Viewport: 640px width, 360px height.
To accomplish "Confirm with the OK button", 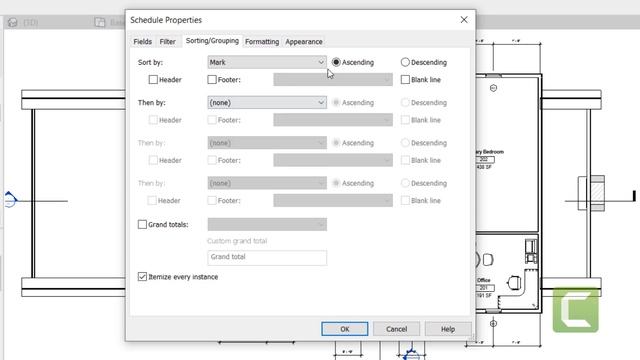I will click(x=344, y=329).
